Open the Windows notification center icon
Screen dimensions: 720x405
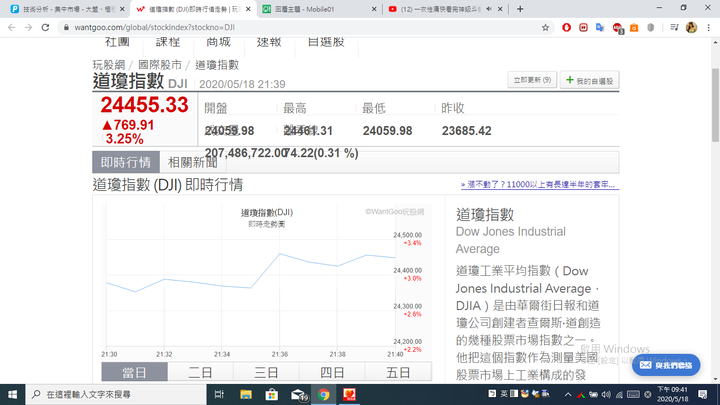(703, 394)
